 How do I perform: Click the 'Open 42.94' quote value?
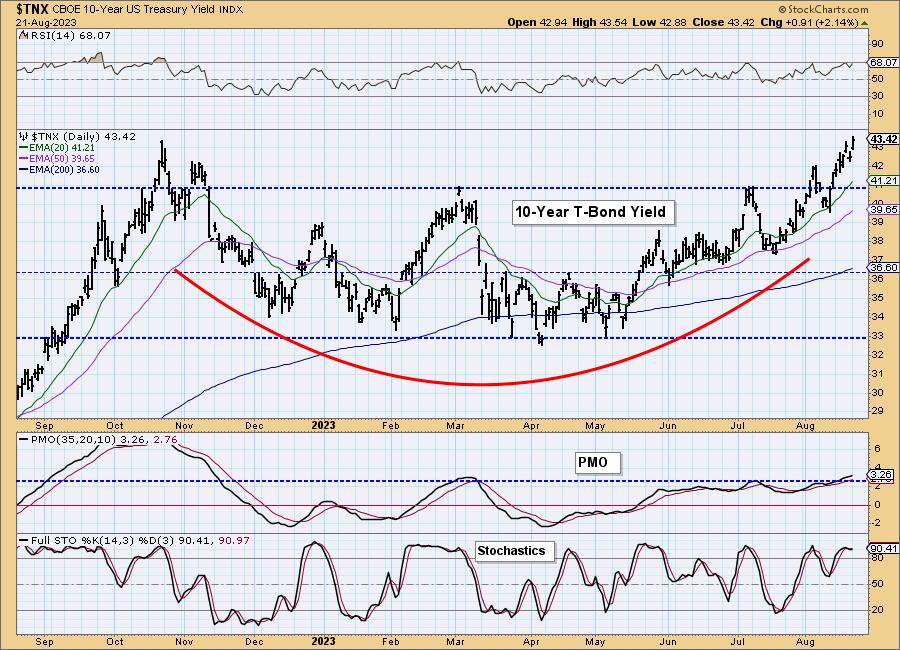pyautogui.click(x=536, y=22)
